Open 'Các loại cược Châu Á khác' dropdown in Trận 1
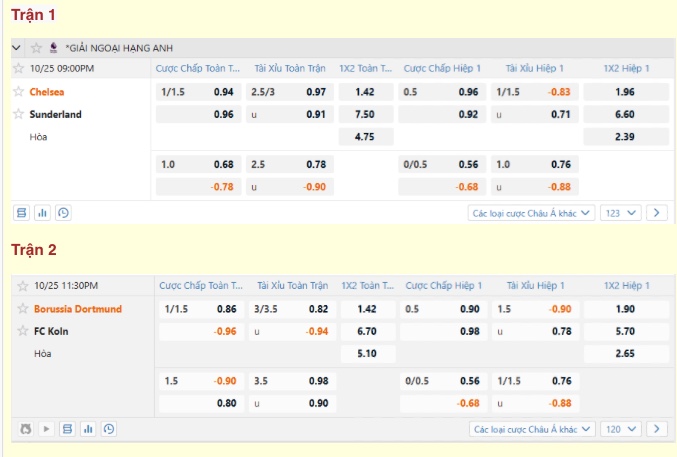 tap(532, 213)
